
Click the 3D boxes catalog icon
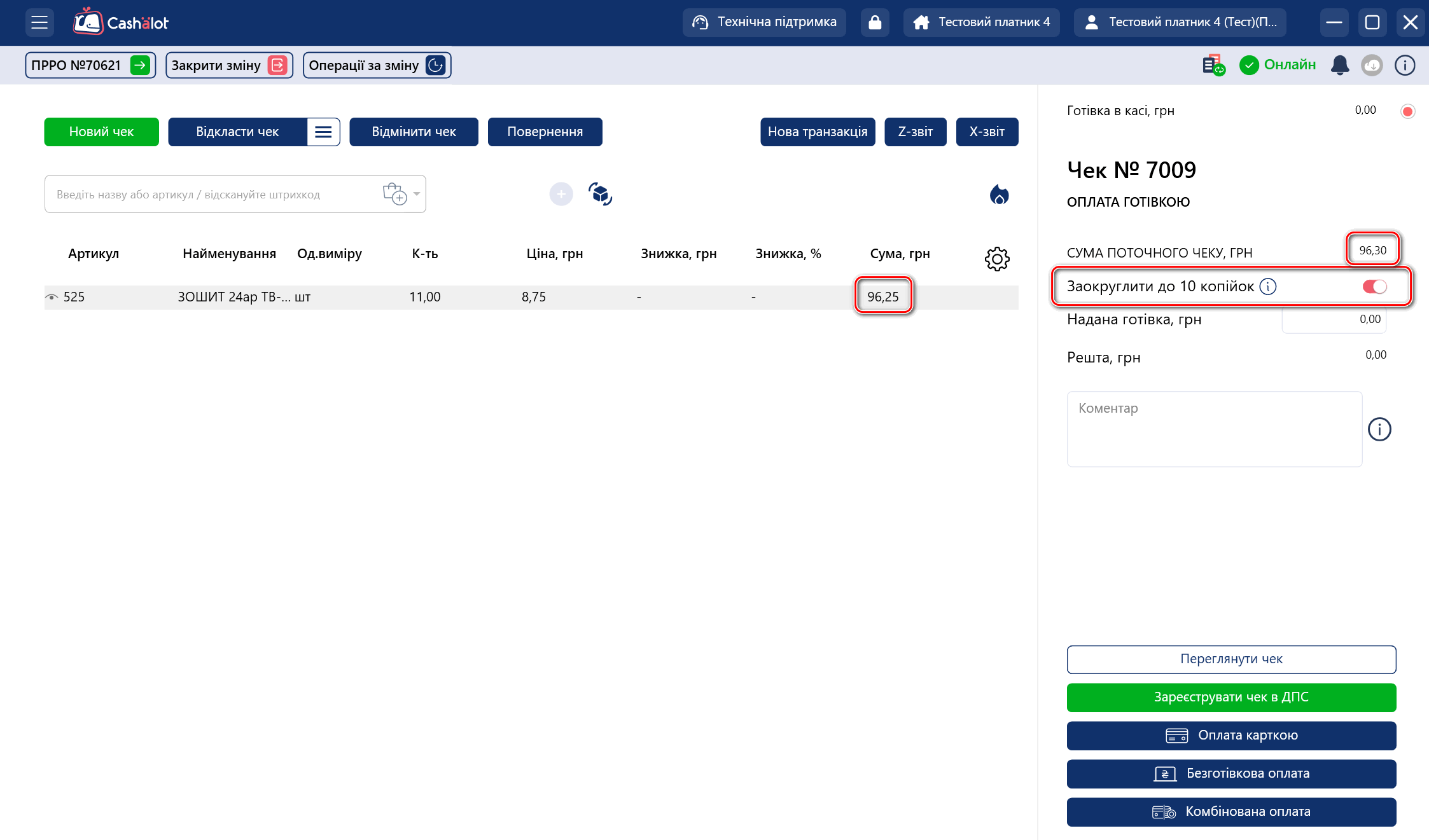600,194
